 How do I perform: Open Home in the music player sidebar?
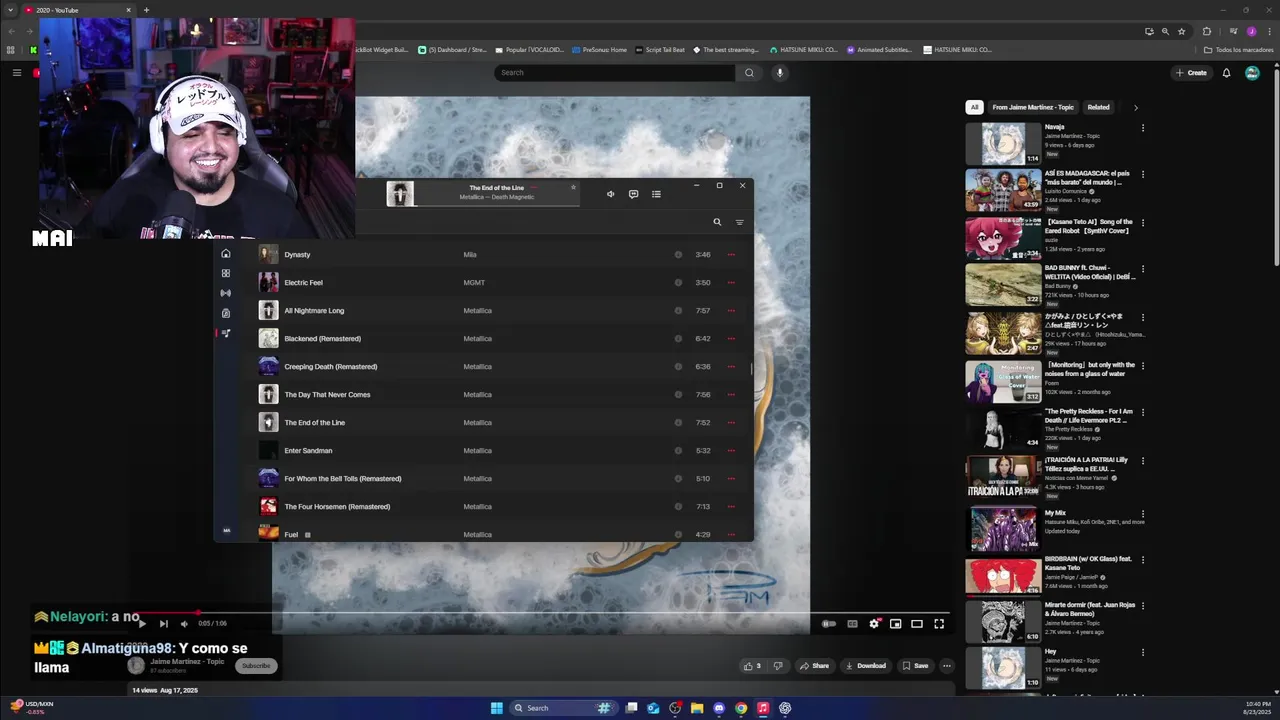226,254
